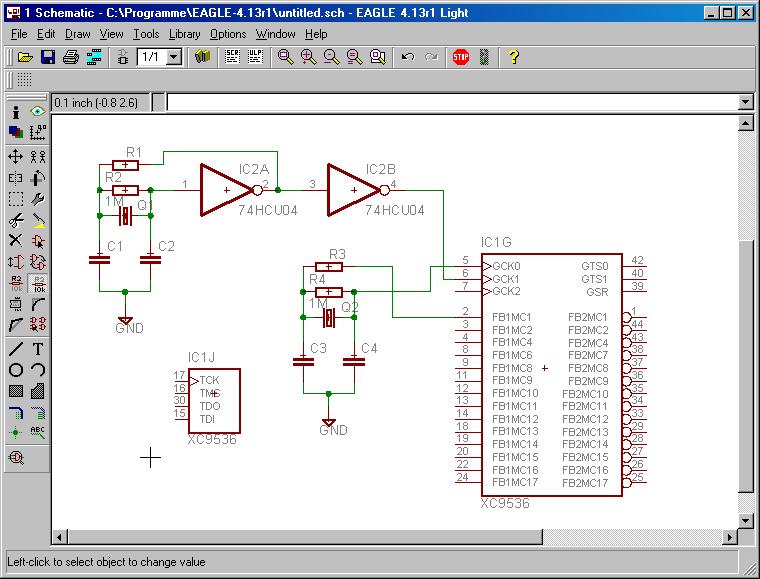Screen dimensions: 760x579
Task: Select the Junction tool
Action: coord(16,432)
